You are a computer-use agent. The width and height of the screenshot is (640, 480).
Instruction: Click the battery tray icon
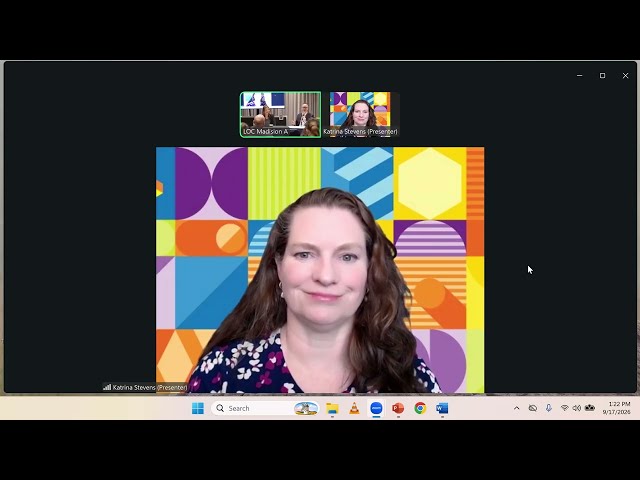coord(590,408)
